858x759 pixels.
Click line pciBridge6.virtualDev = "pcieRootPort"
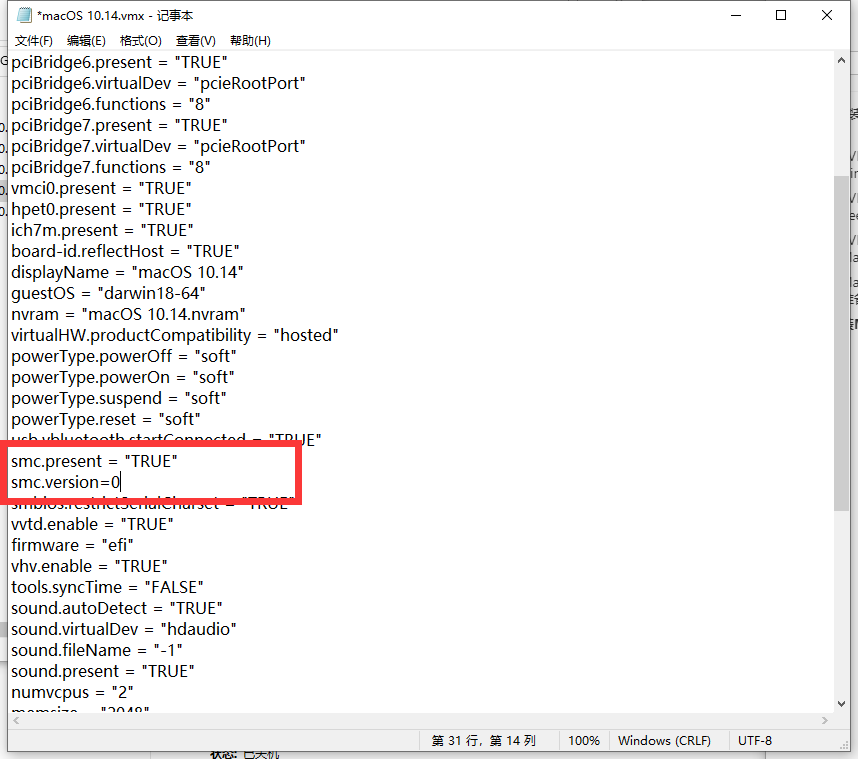[x=158, y=83]
